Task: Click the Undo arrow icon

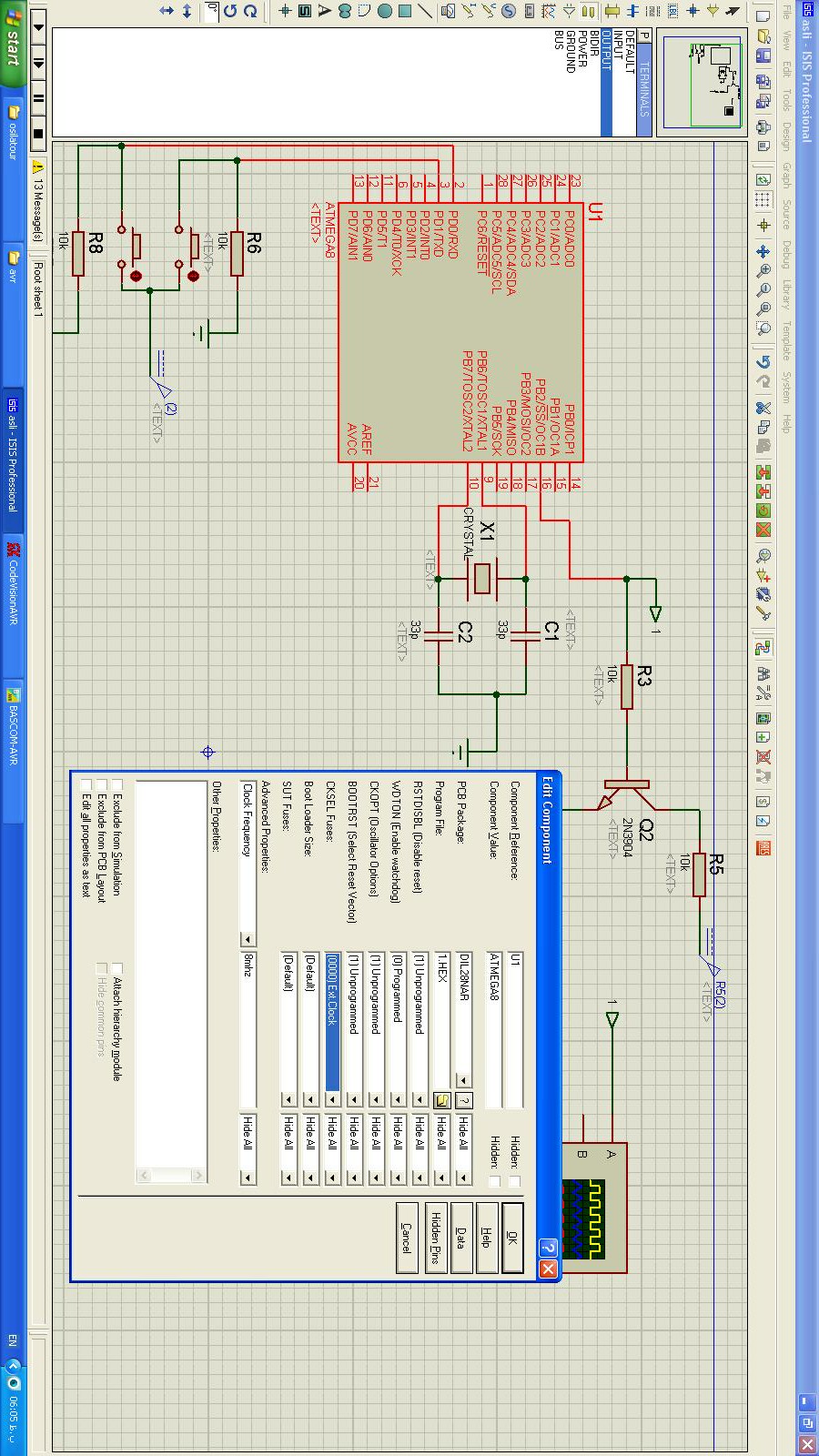Action: 763,361
